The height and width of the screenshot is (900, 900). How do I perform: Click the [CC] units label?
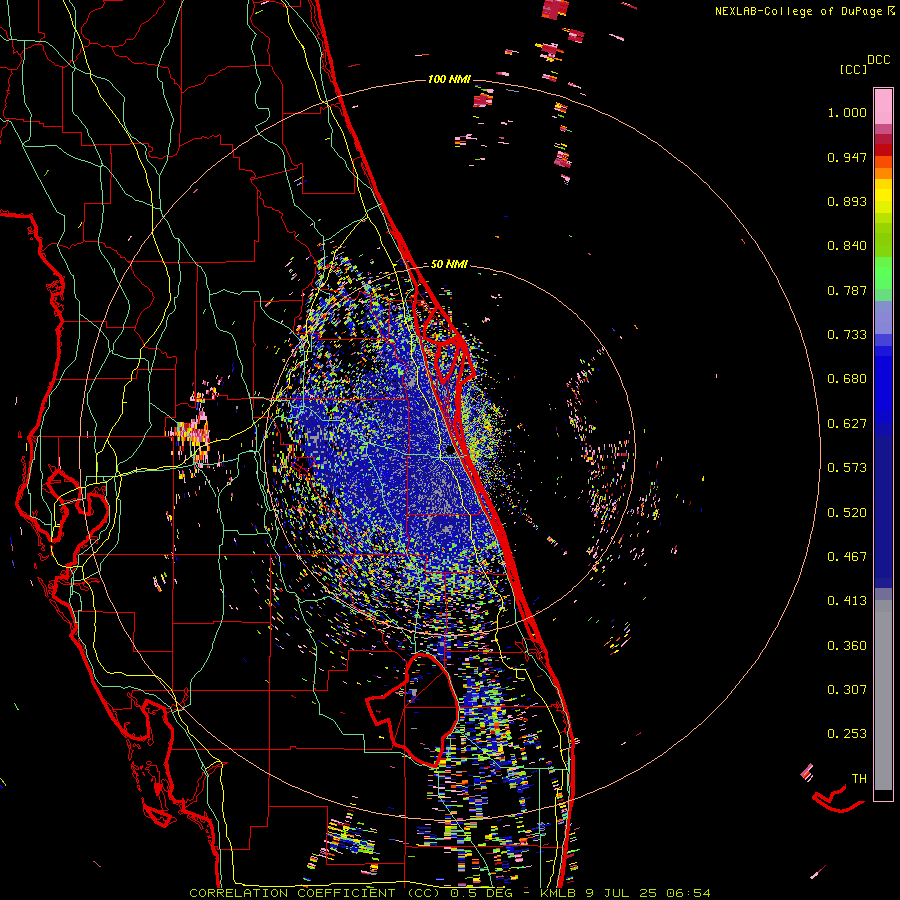[853, 69]
